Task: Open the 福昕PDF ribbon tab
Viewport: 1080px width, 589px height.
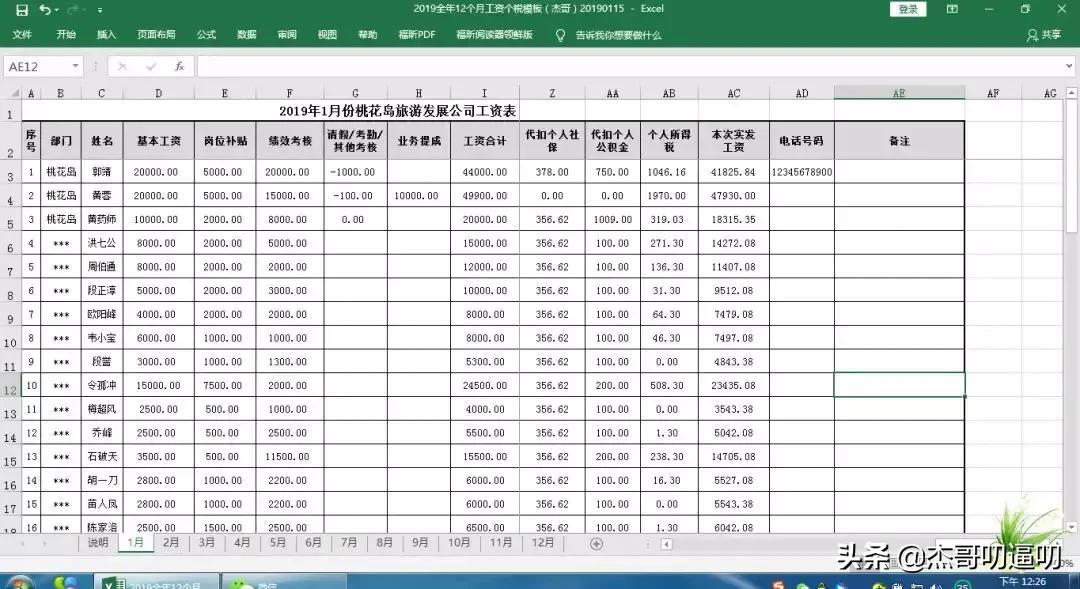Action: (x=417, y=34)
